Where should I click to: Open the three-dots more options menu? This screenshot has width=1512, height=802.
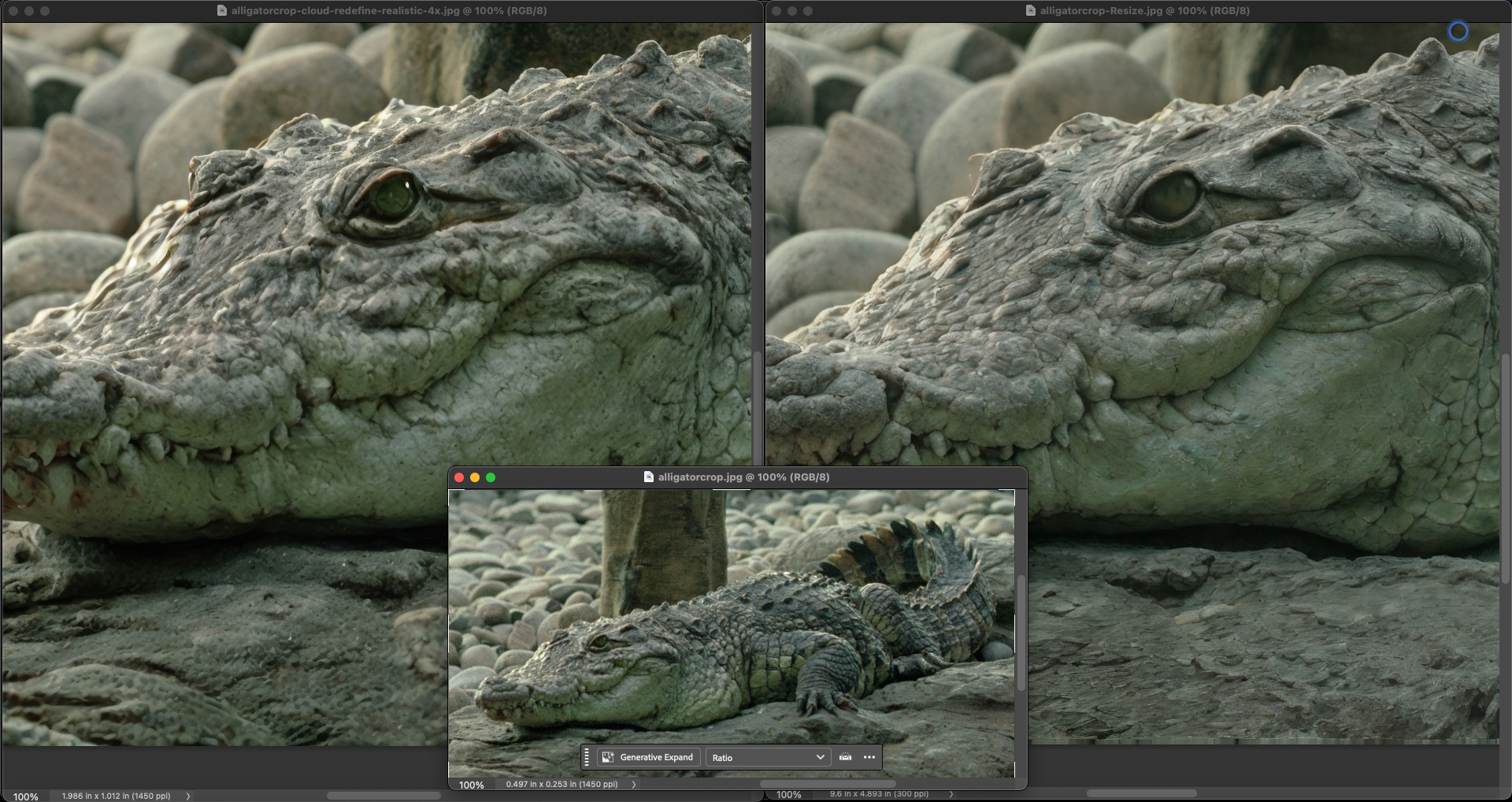[869, 757]
